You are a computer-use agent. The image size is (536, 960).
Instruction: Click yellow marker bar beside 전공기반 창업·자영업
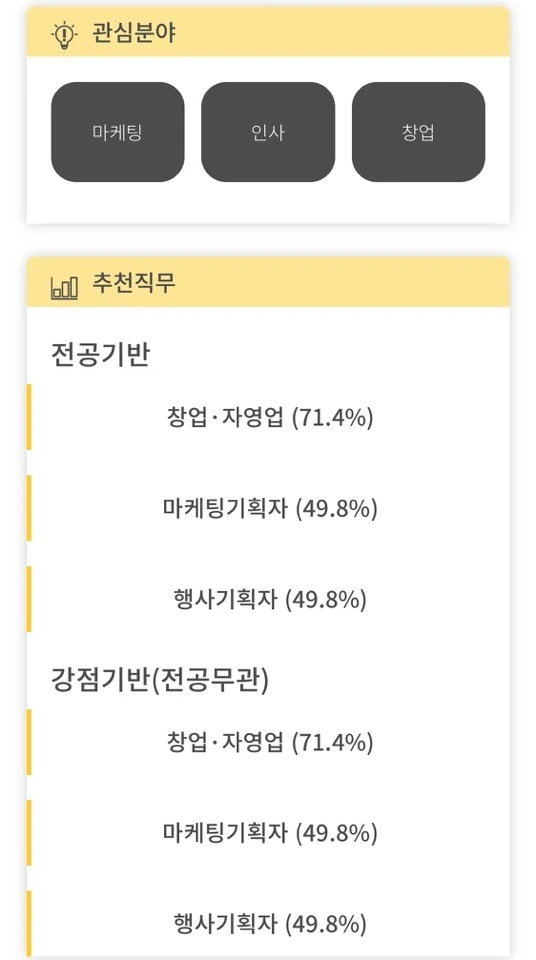(29, 418)
